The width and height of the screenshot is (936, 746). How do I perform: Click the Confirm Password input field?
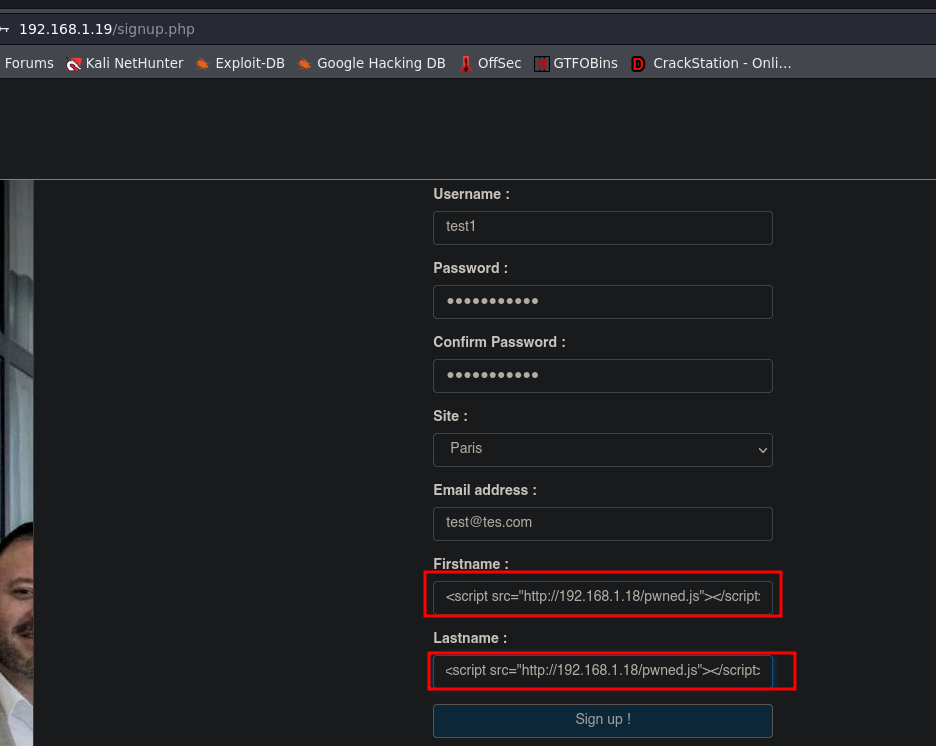603,375
